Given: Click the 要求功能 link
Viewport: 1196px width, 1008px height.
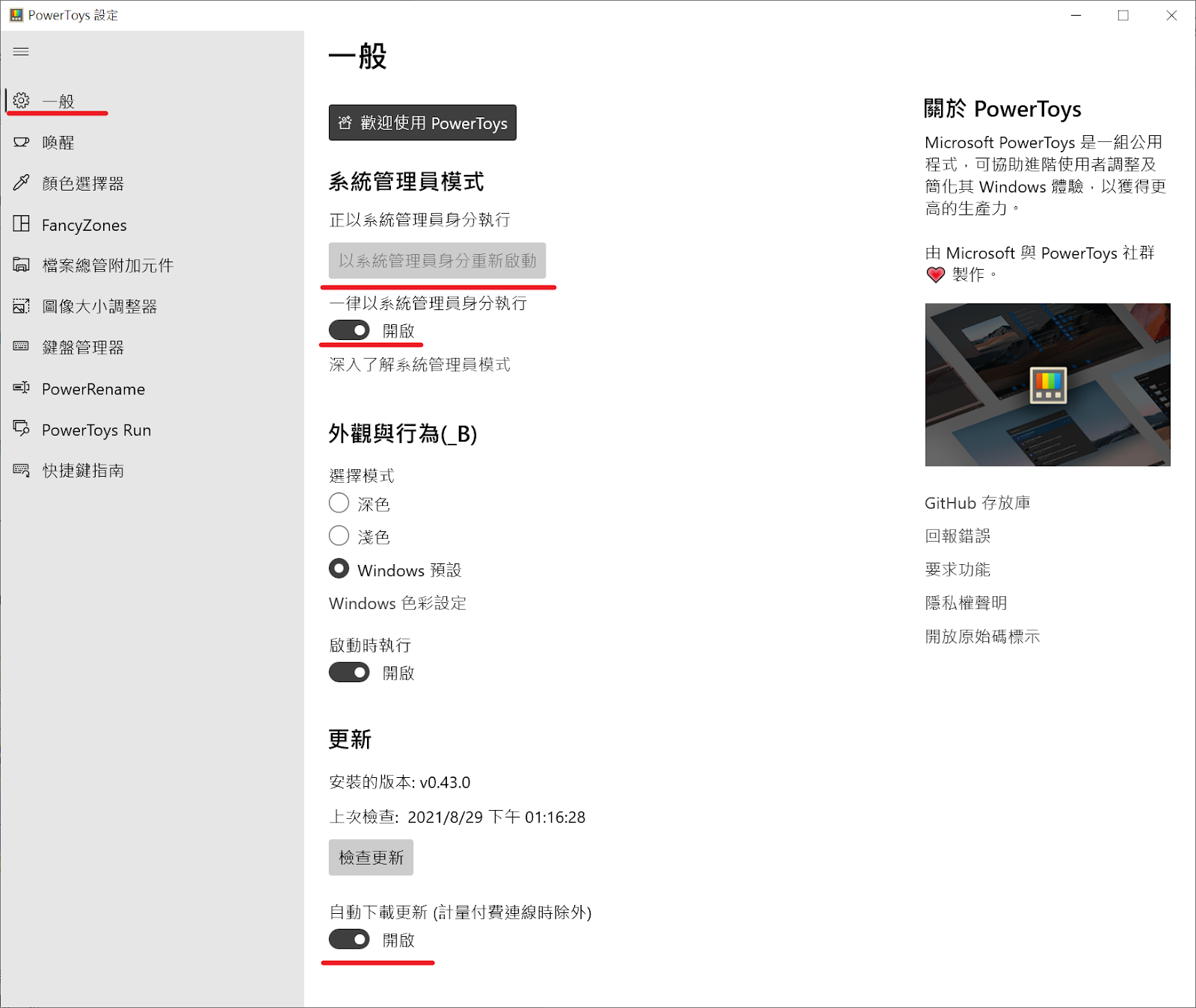Looking at the screenshot, I should 958,569.
